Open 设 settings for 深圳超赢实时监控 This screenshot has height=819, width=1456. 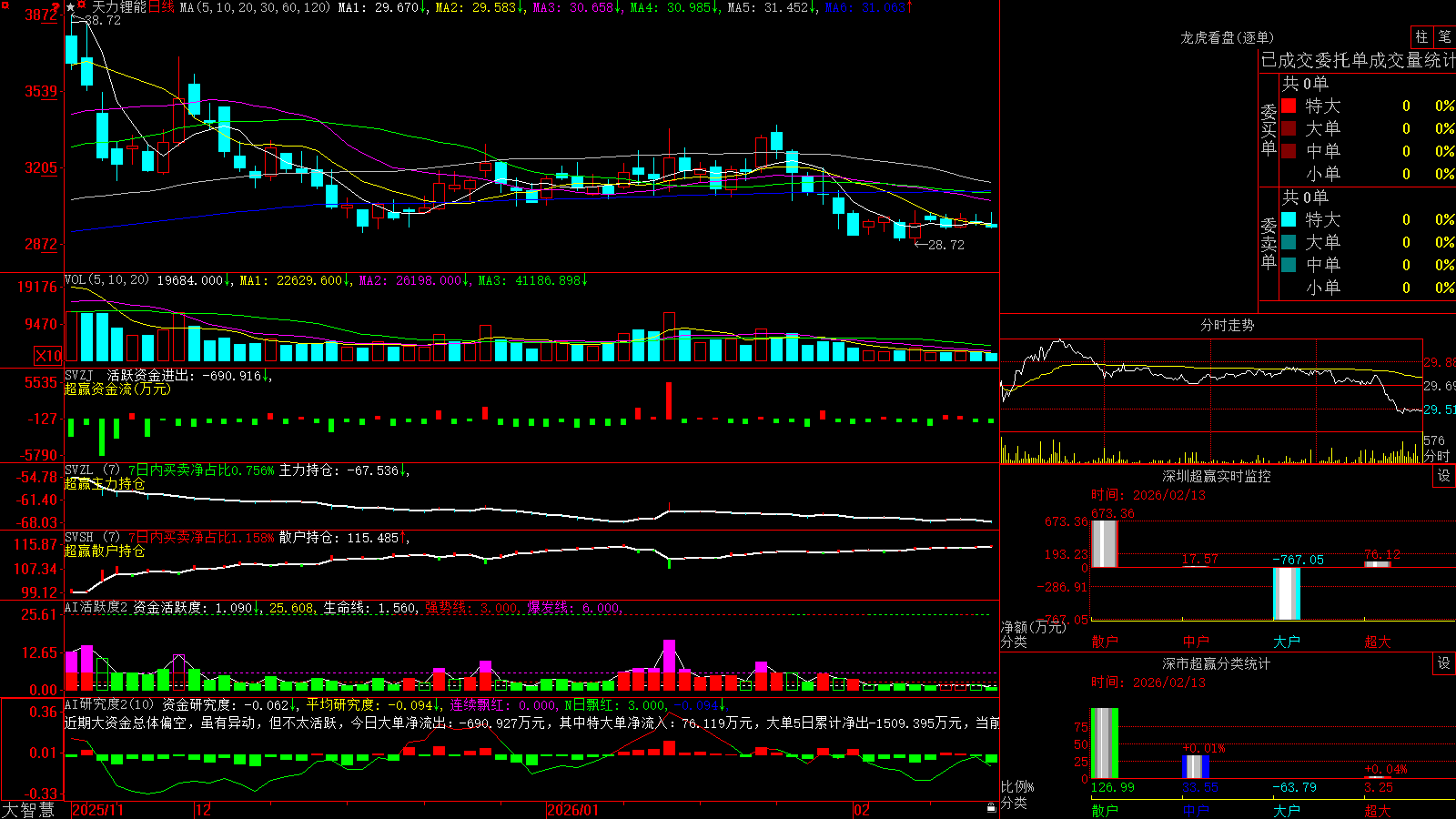click(1444, 476)
